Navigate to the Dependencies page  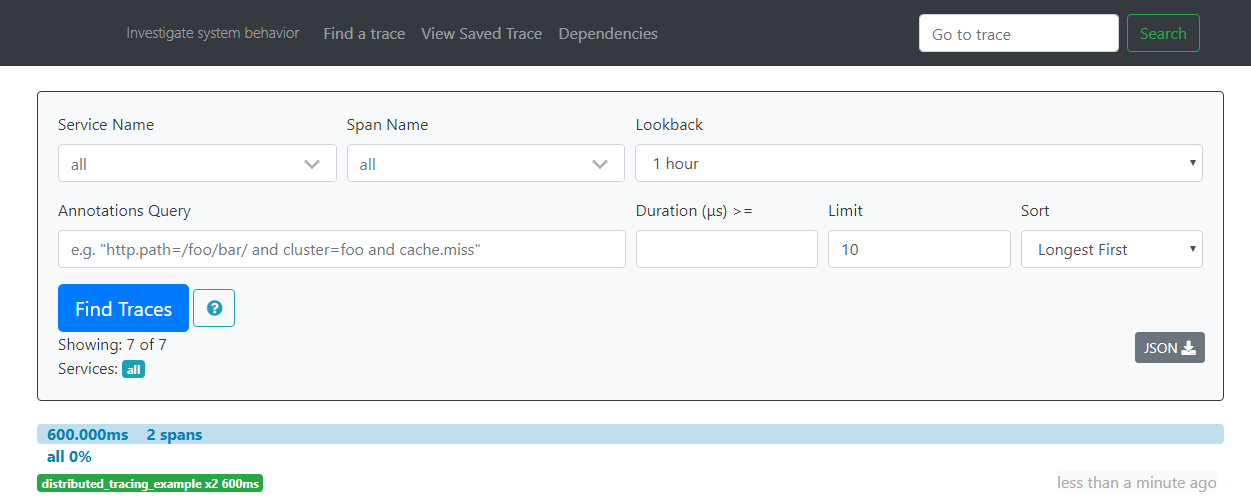tap(608, 34)
